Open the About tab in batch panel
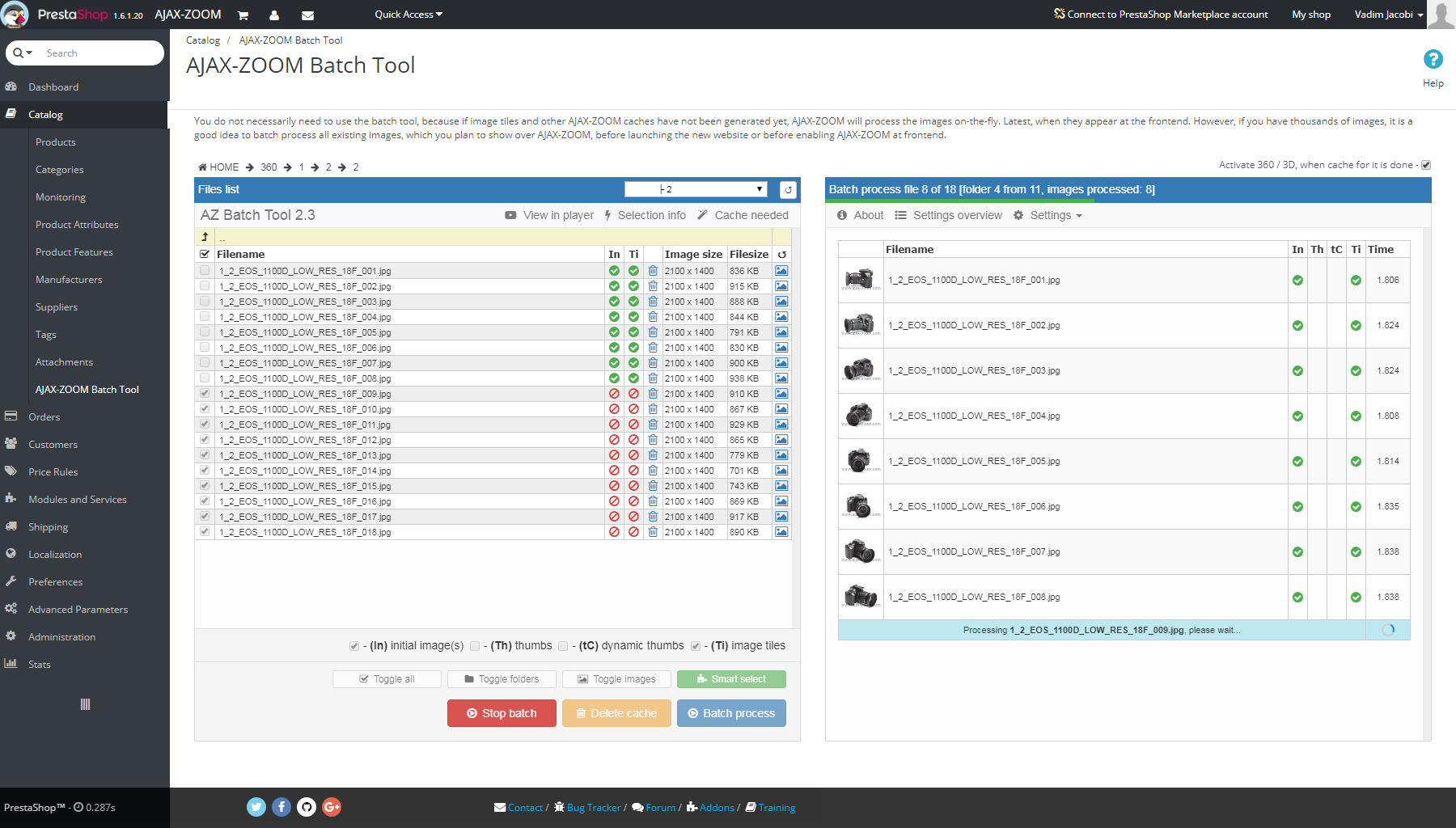The height and width of the screenshot is (828, 1456). click(x=860, y=215)
